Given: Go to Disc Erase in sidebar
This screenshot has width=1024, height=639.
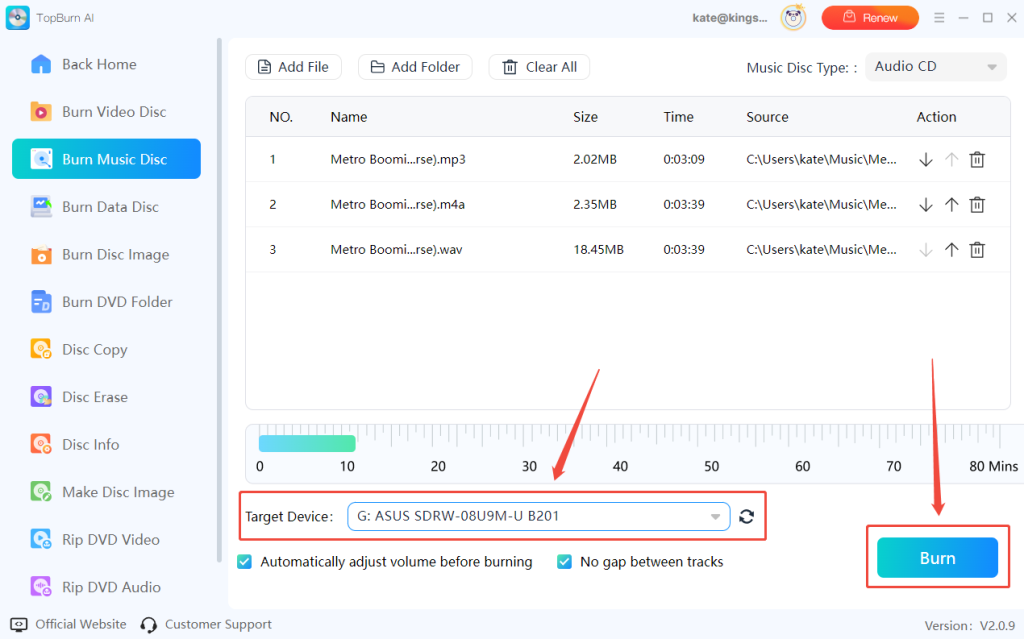Looking at the screenshot, I should (x=94, y=397).
